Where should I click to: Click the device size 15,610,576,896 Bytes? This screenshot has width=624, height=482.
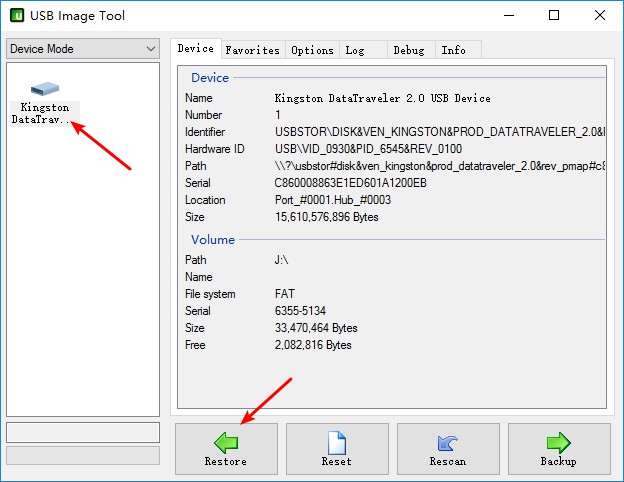click(x=327, y=217)
